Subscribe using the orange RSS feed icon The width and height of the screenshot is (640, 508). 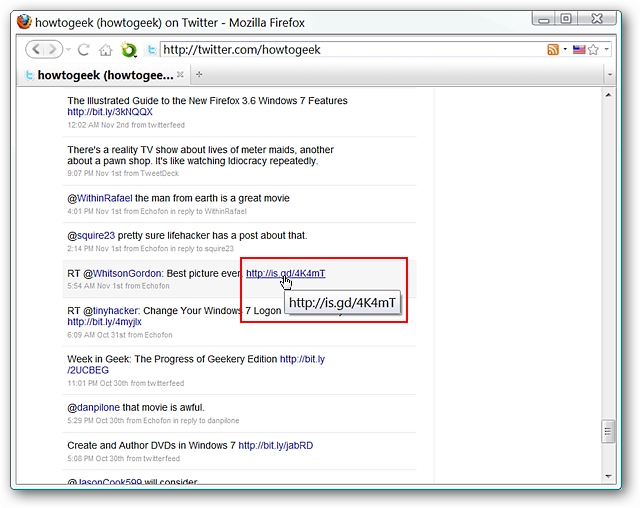coord(553,50)
